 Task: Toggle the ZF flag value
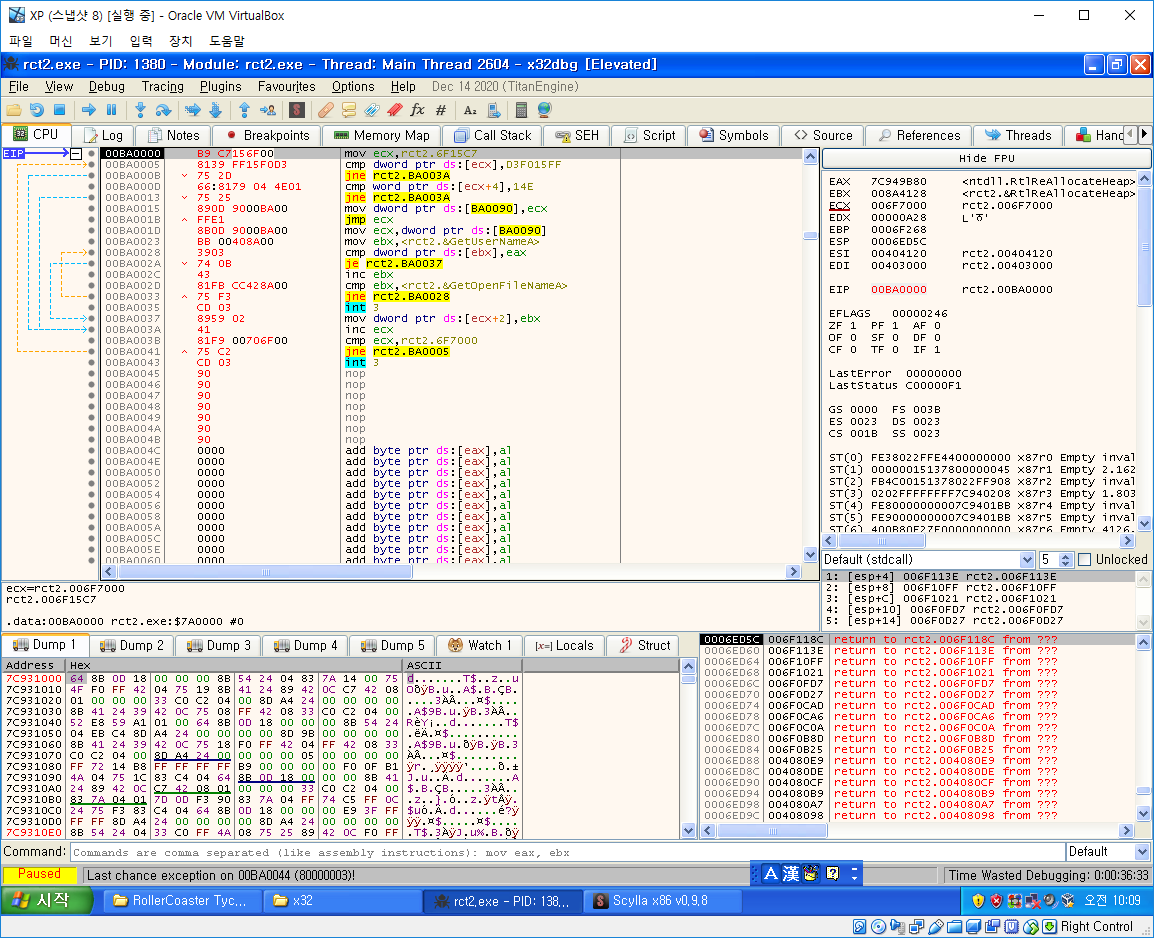point(854,326)
